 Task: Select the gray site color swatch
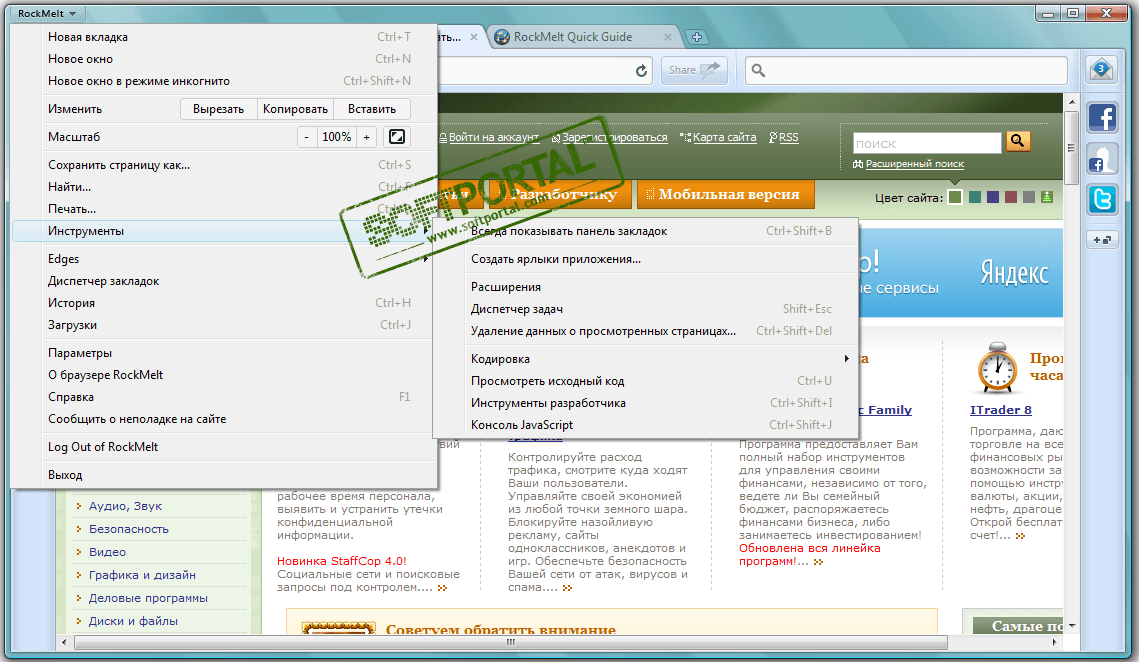click(x=1029, y=197)
